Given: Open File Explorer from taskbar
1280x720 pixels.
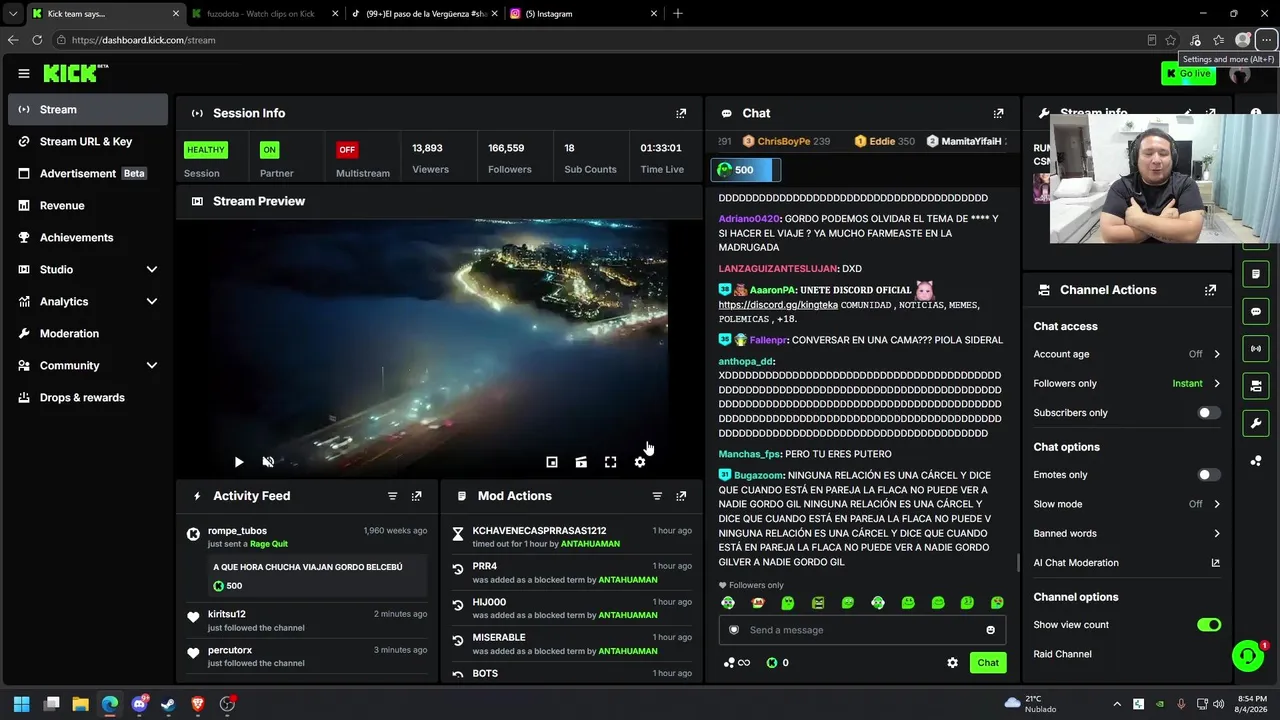Looking at the screenshot, I should (81, 704).
